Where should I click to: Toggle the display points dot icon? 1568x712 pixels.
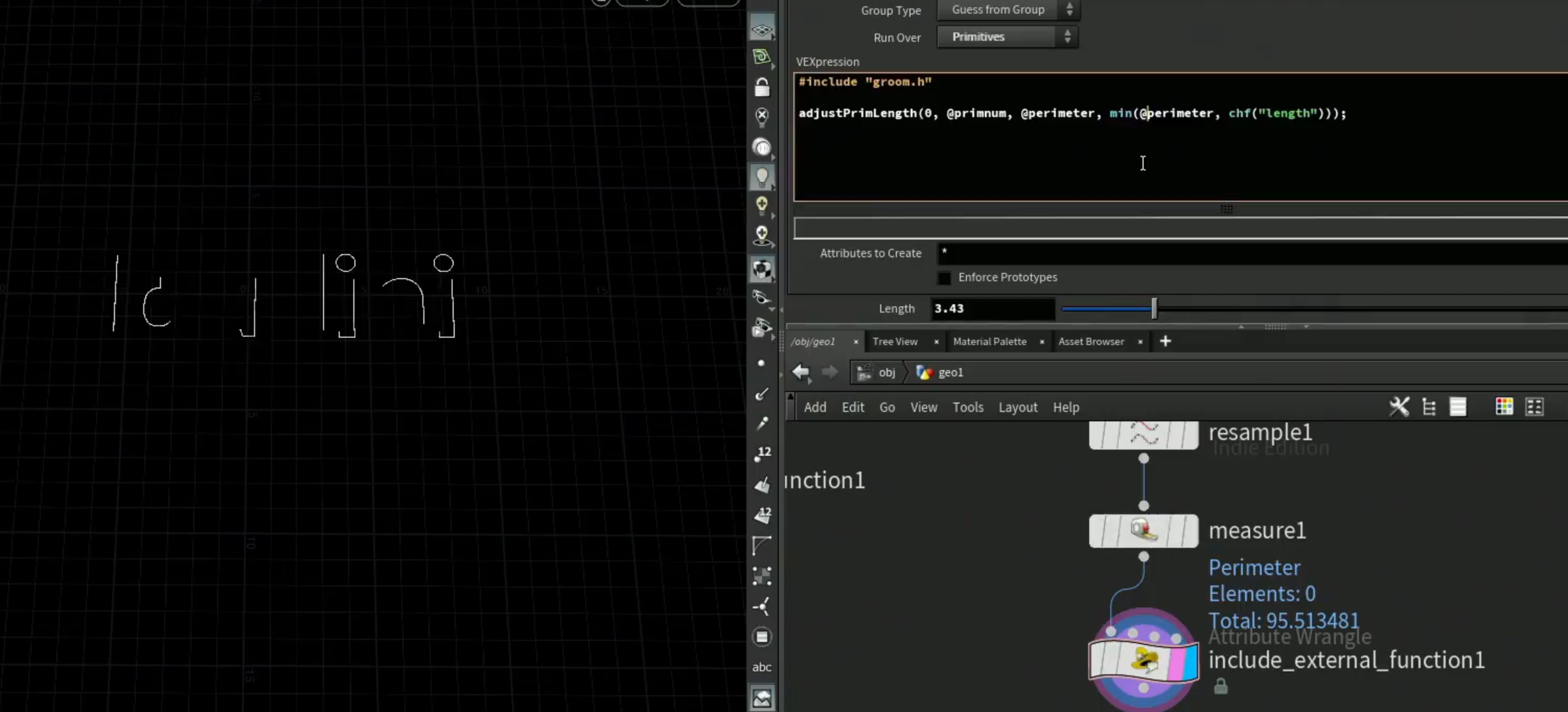[761, 363]
